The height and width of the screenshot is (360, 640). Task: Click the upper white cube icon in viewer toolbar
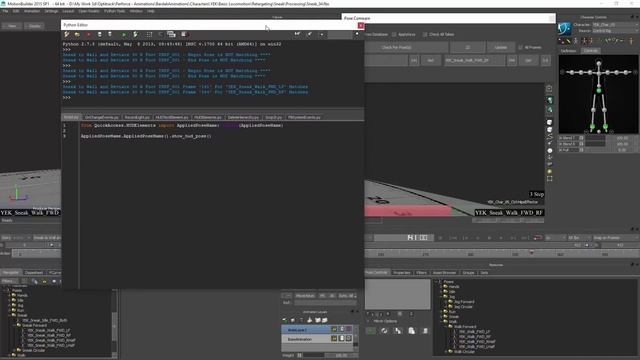pyautogui.click(x=549, y=122)
